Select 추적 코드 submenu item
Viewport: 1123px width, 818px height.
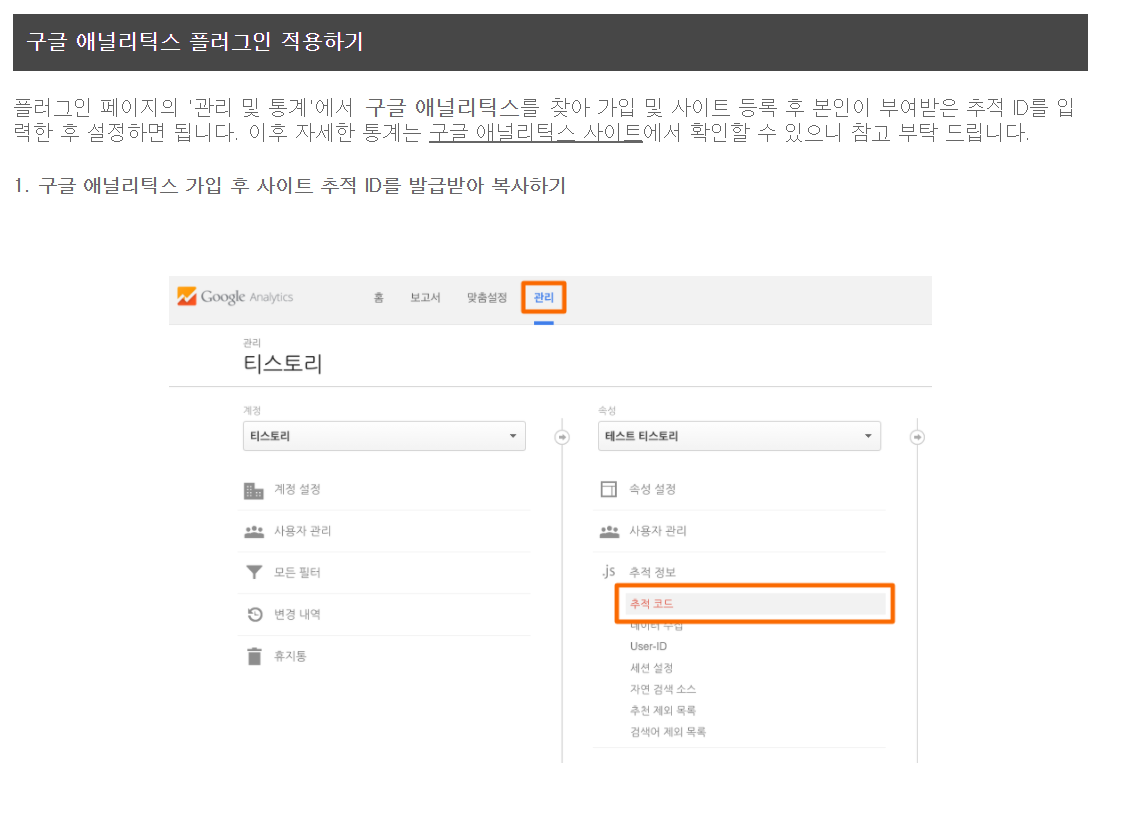(x=755, y=604)
